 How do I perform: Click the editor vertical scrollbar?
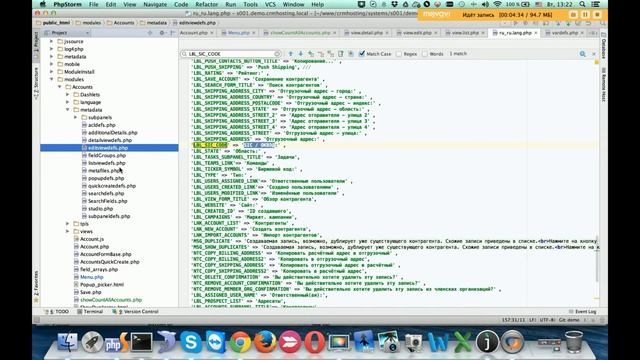597,259
